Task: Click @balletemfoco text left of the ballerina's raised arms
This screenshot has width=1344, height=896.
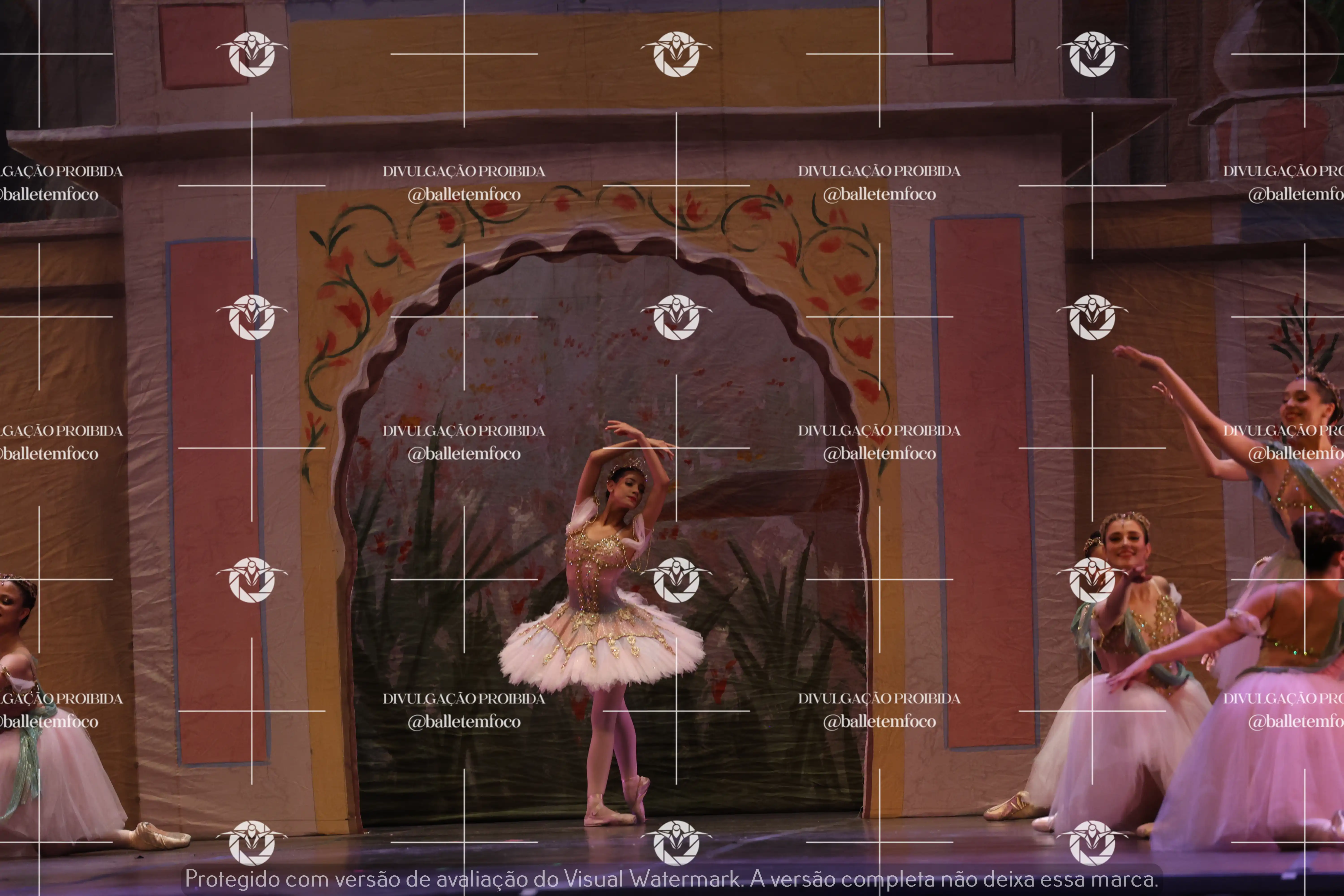Action: (464, 454)
